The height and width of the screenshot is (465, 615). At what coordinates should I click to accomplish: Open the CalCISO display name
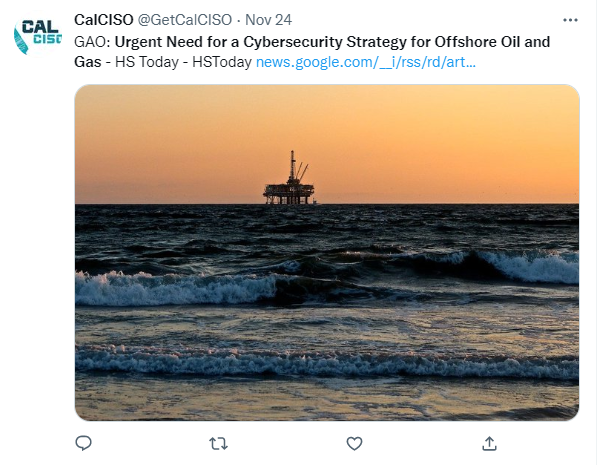[x=104, y=20]
